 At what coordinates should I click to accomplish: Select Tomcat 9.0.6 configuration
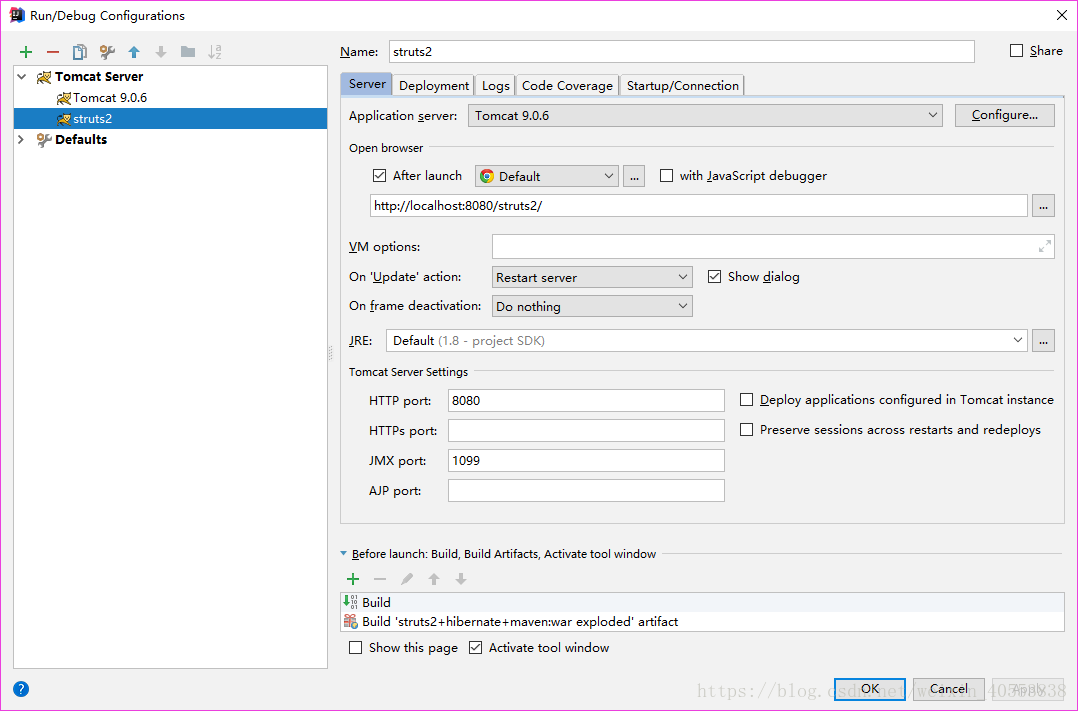pos(110,98)
